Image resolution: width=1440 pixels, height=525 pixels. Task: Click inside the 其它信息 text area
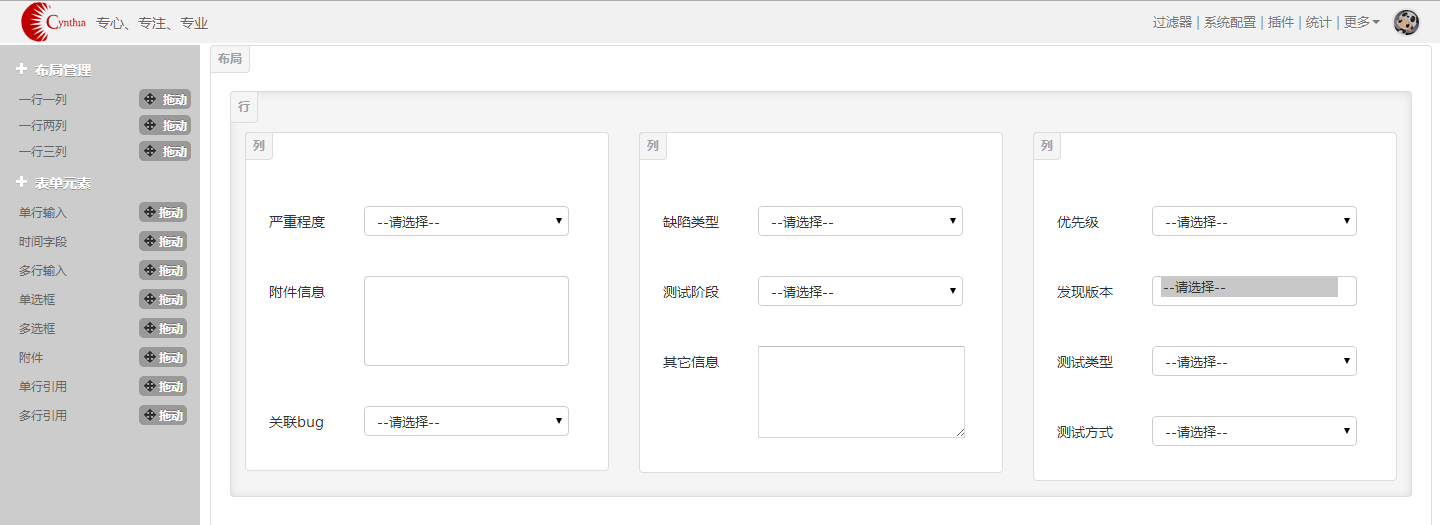tap(861, 391)
